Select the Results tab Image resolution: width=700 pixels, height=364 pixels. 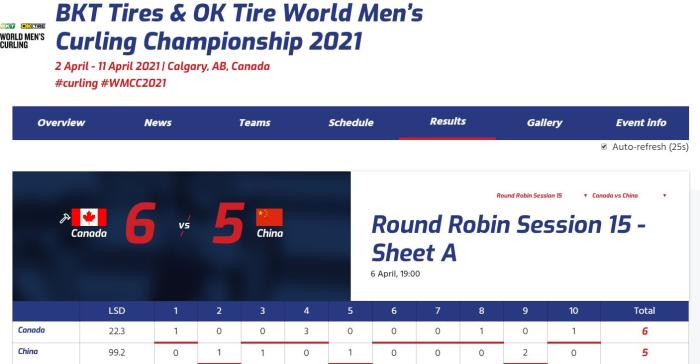448,122
